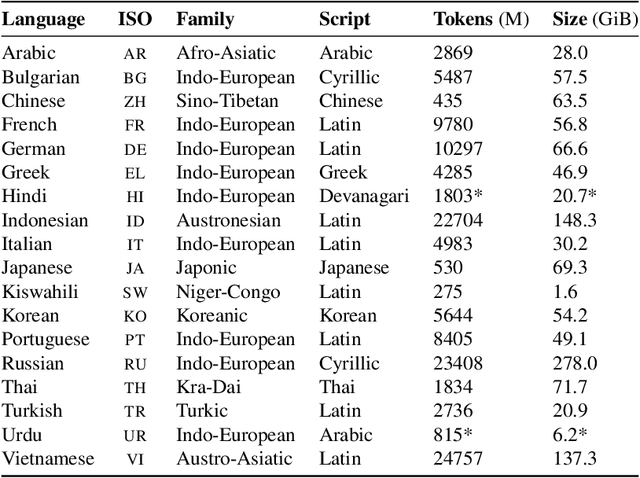Select the Tokens (M) column header

pos(482,19)
